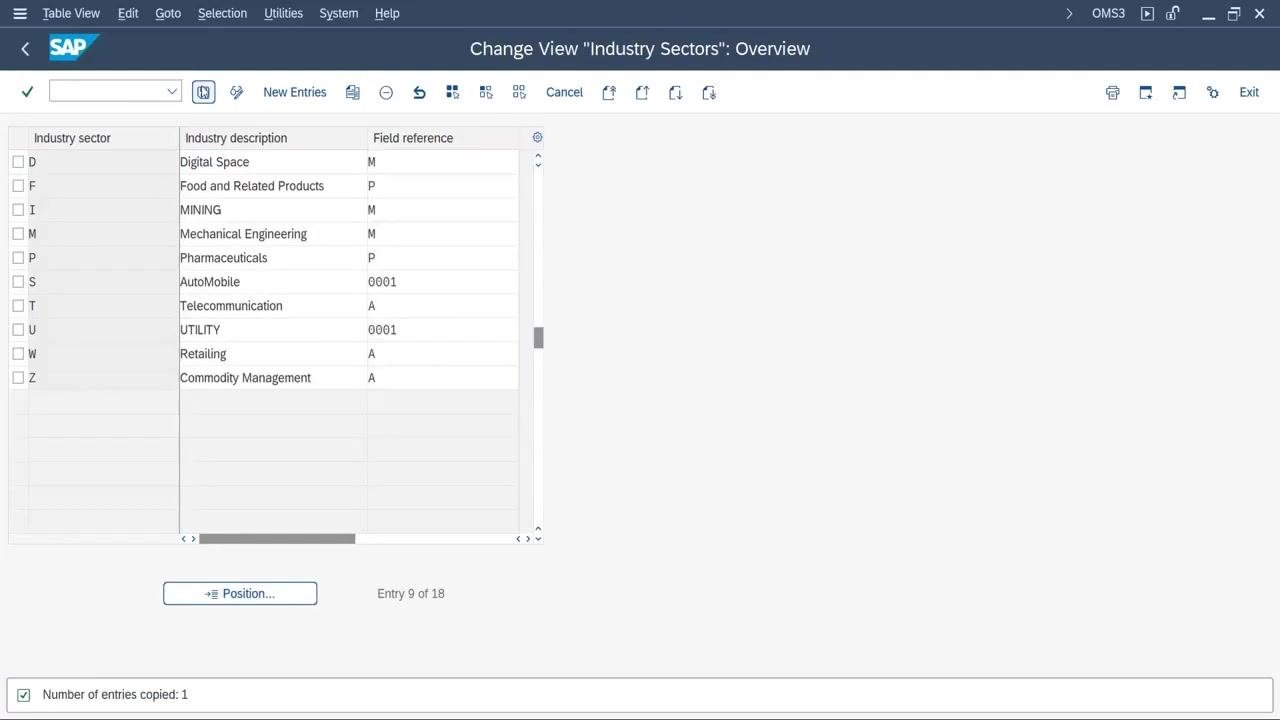Screen dimensions: 1280x720
Task: Open the Goto menu
Action: pos(168,13)
